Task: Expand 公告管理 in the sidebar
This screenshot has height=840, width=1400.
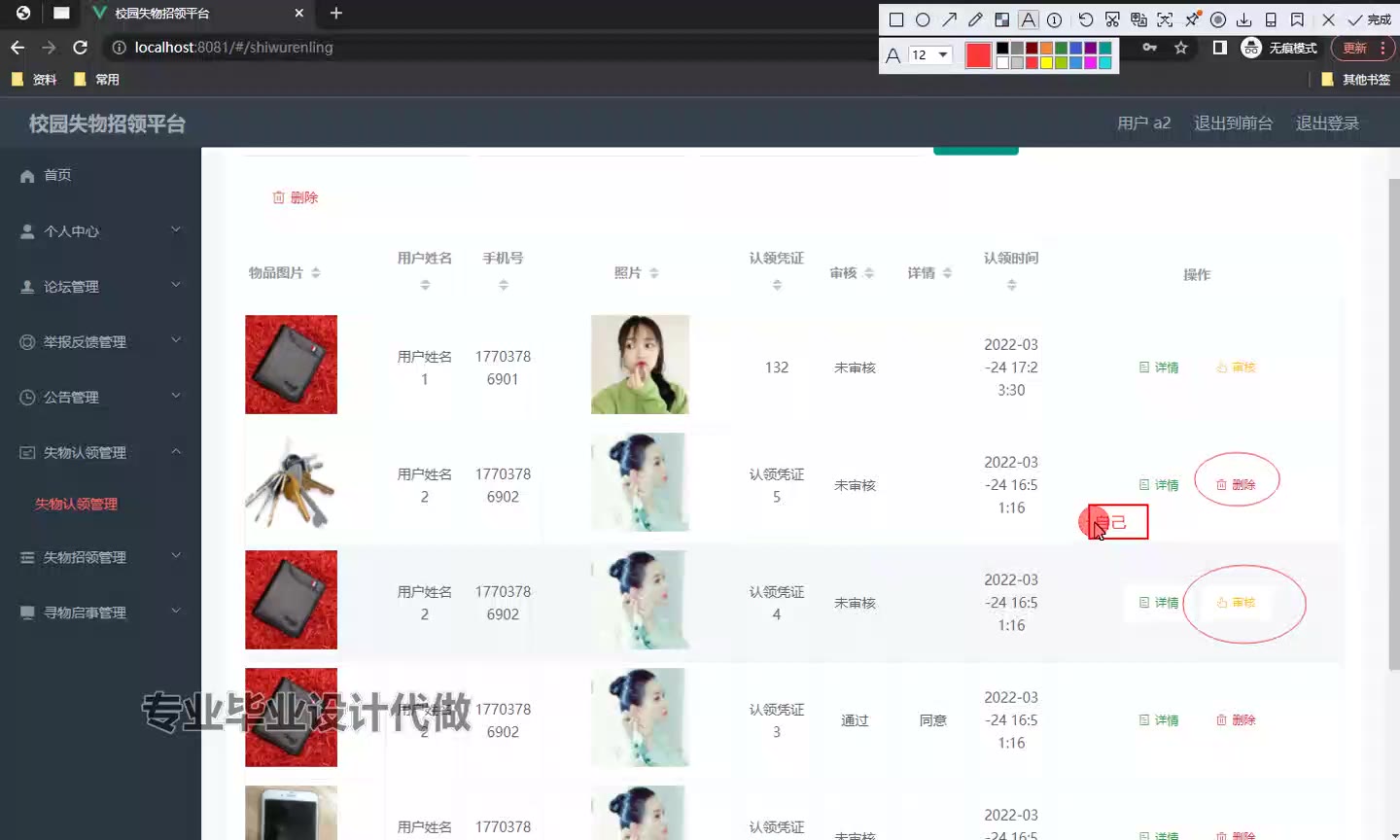Action: (x=100, y=398)
